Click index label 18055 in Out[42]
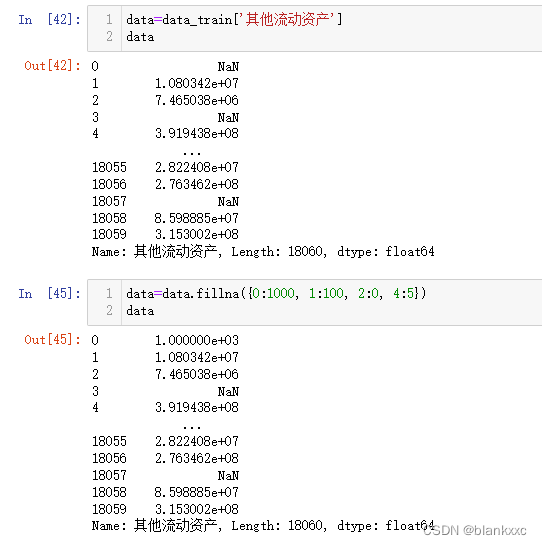The height and width of the screenshot is (545, 542). click(x=109, y=168)
